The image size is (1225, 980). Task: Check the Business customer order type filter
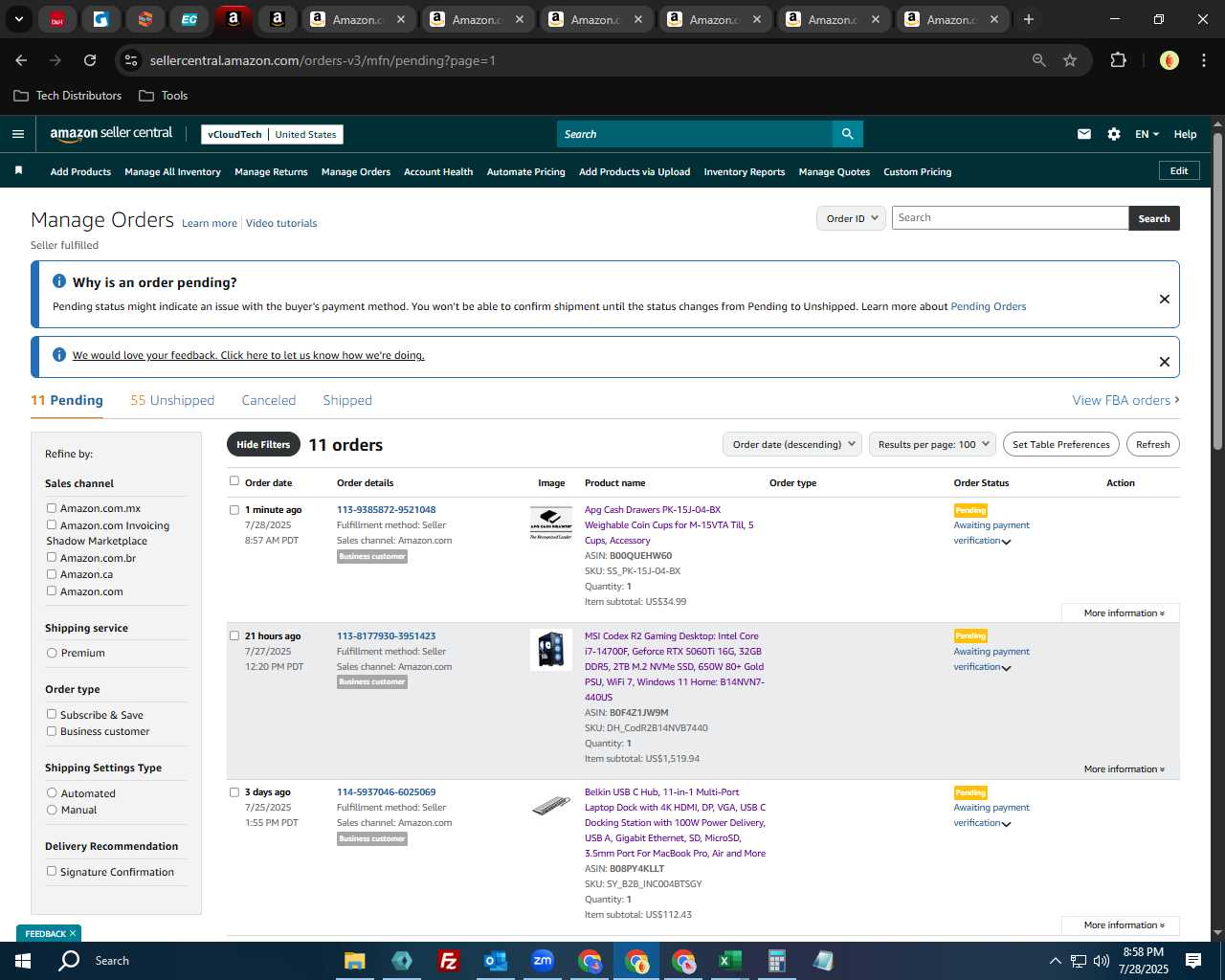(52, 731)
